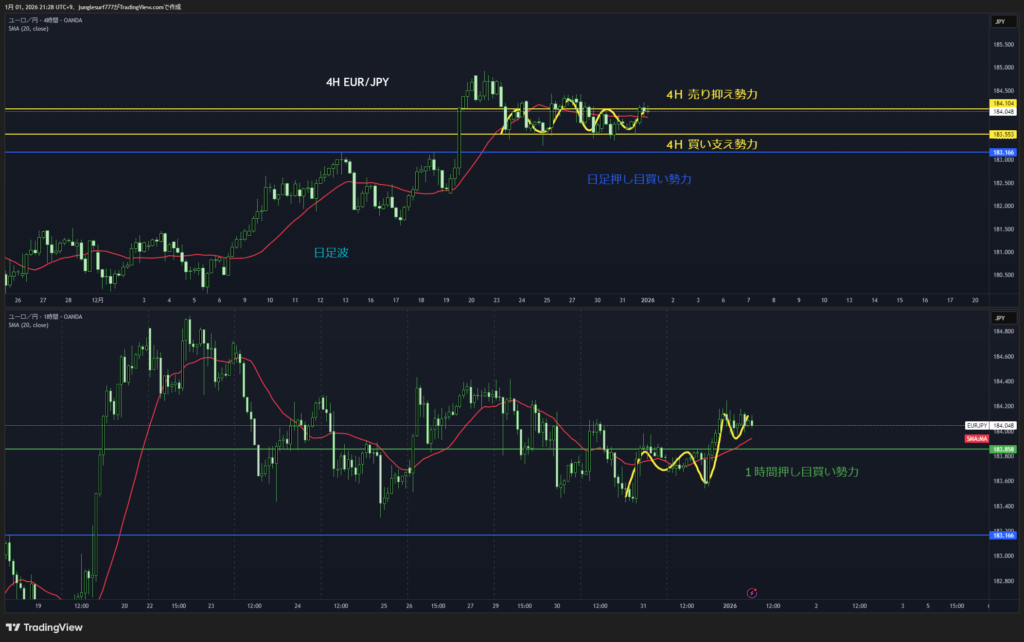
Task: Select green 183.858 price label on lower chart
Action: [x=1002, y=449]
